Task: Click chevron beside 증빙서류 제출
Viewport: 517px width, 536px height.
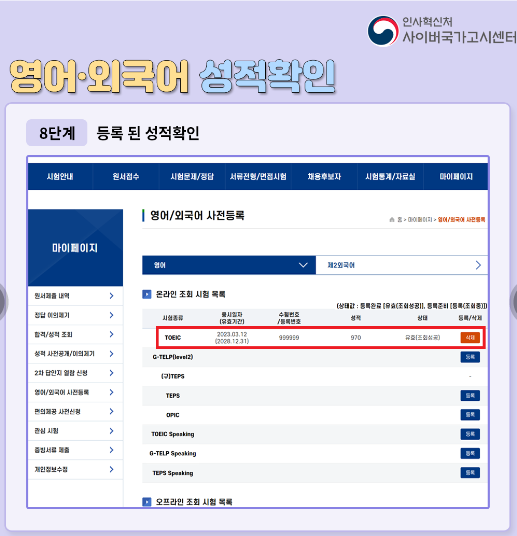Action: coord(111,450)
